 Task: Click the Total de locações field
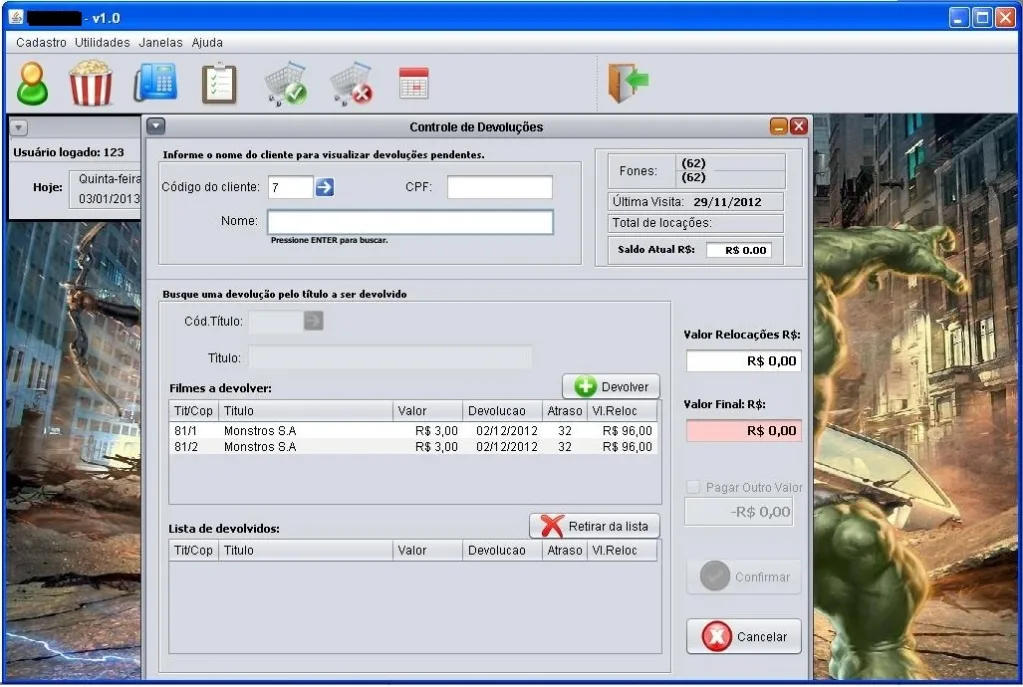pyautogui.click(x=695, y=223)
